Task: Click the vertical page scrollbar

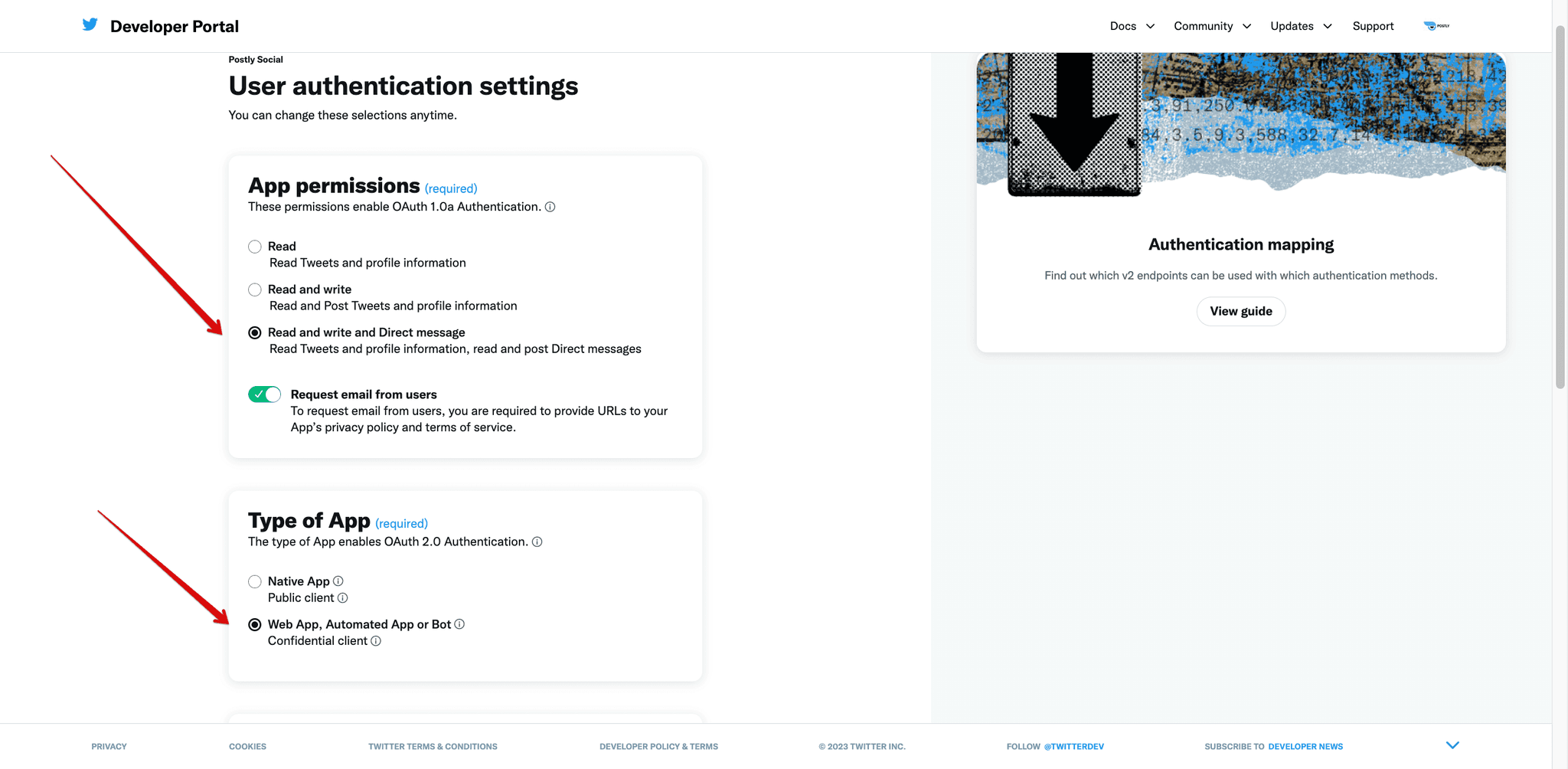Action: coord(1560,207)
